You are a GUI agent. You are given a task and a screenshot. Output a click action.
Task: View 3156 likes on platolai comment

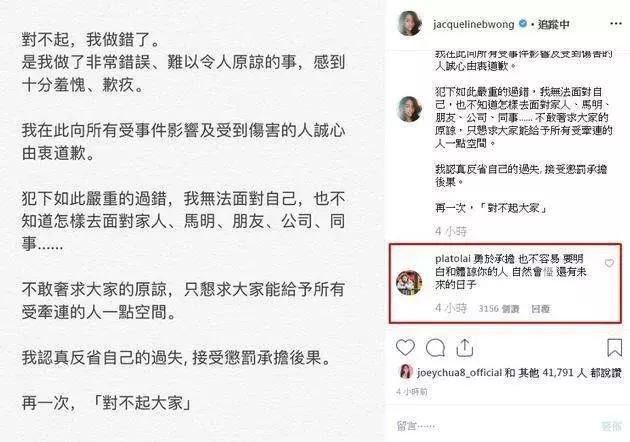[499, 309]
